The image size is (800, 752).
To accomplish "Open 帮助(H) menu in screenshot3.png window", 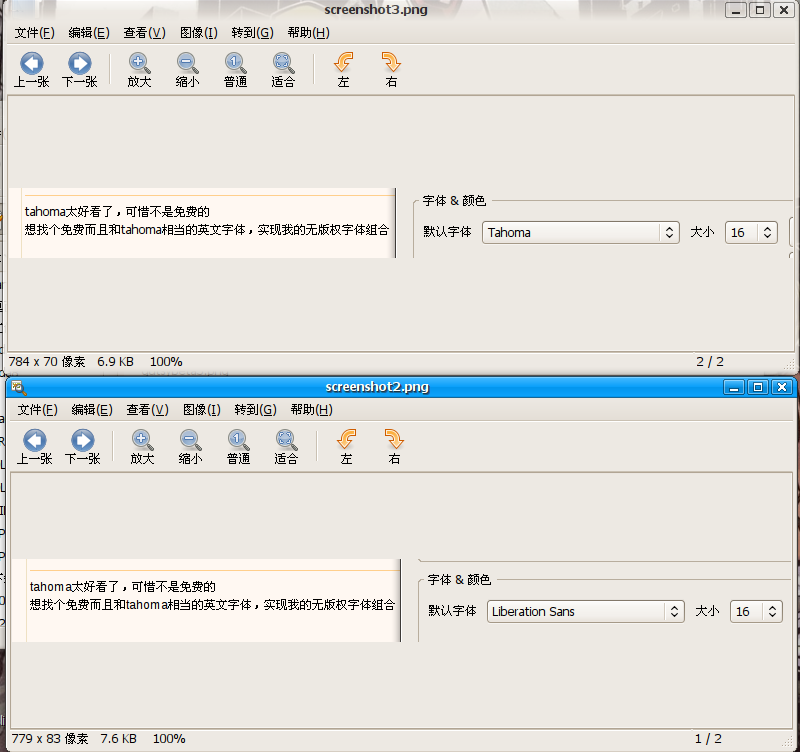I will coord(308,33).
